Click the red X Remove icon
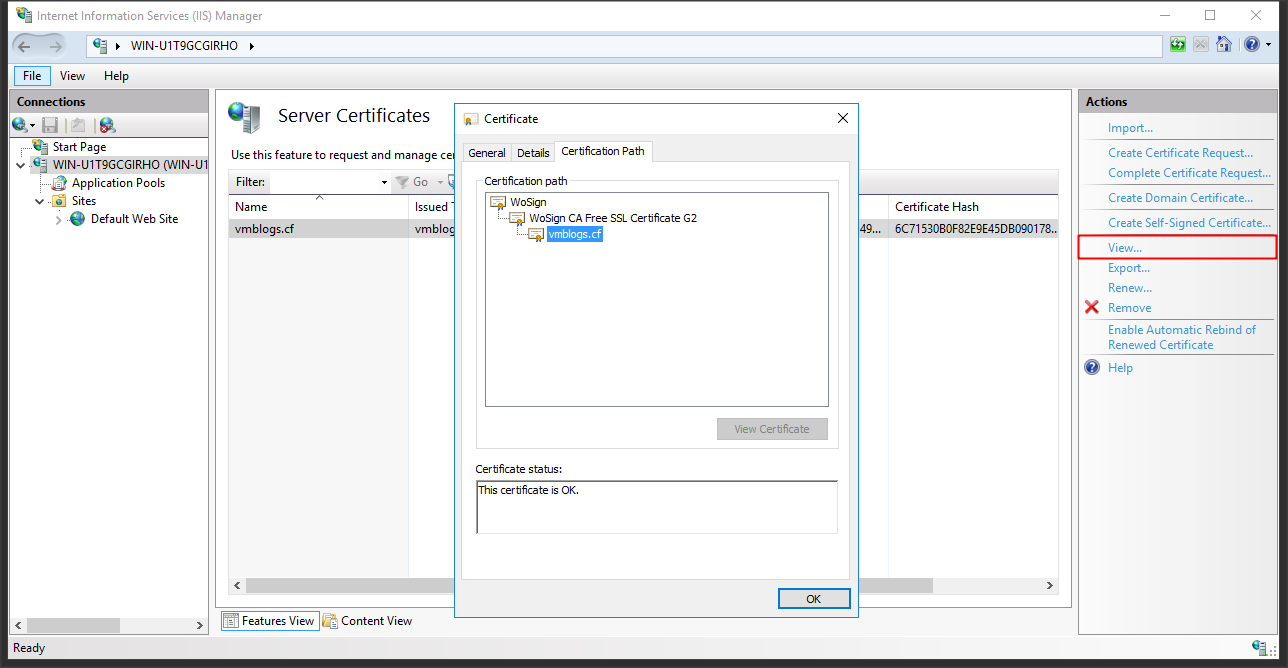This screenshot has height=668, width=1288. [x=1092, y=308]
